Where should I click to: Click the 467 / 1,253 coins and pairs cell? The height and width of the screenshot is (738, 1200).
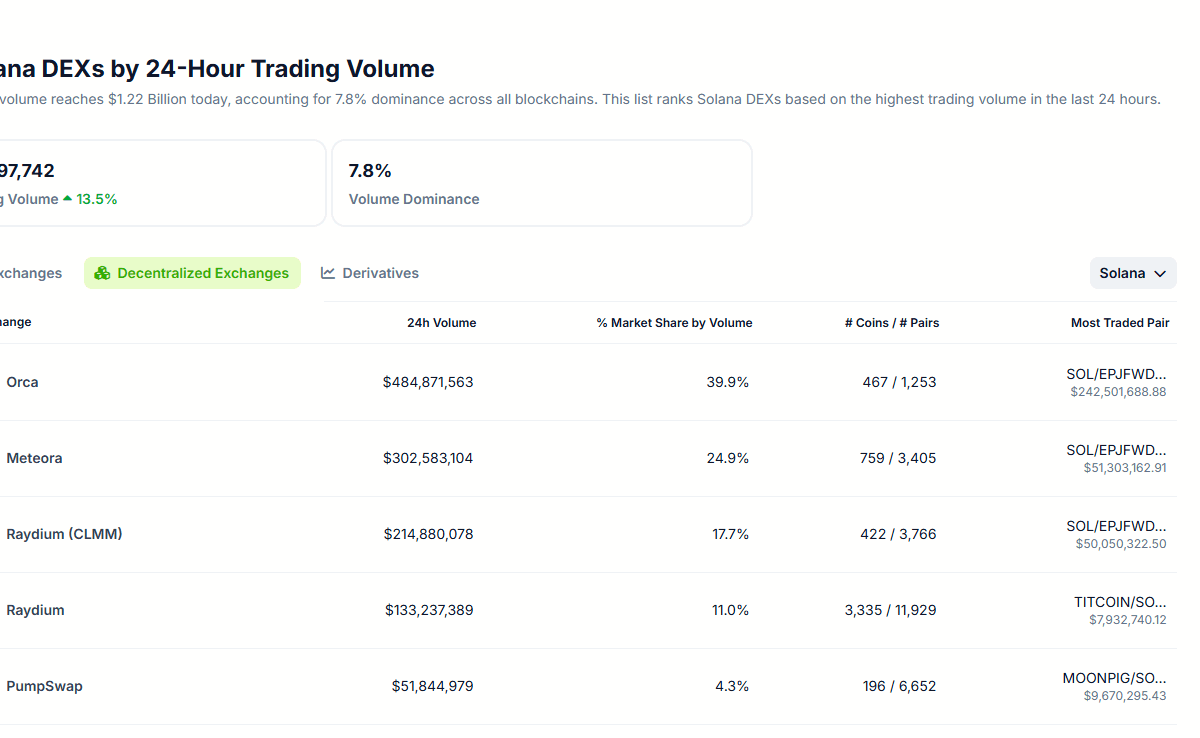pyautogui.click(x=900, y=382)
